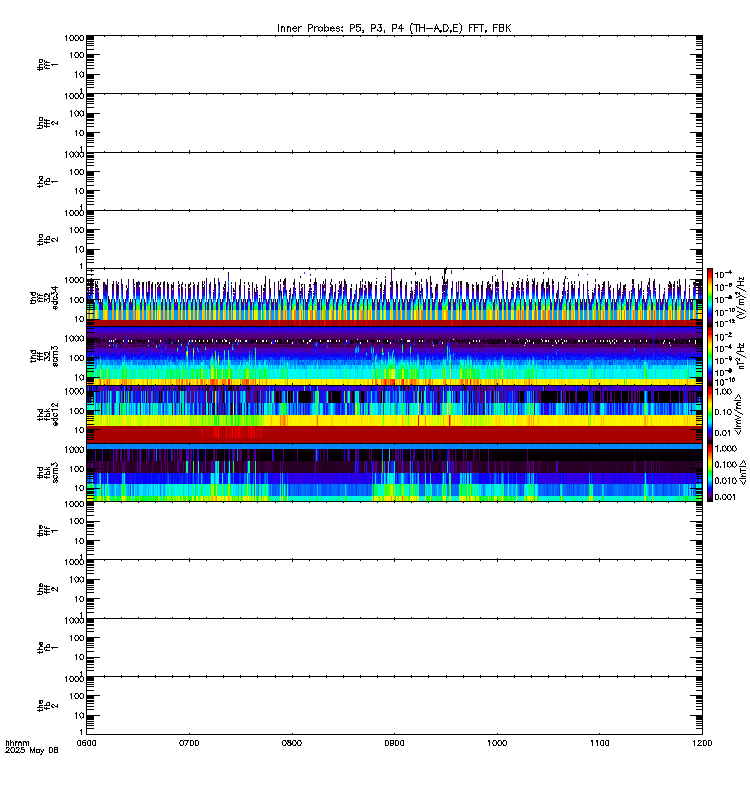Click the 'nT²/Hz' color bar unit label
The width and height of the screenshot is (750, 800).
pyautogui.click(x=742, y=356)
